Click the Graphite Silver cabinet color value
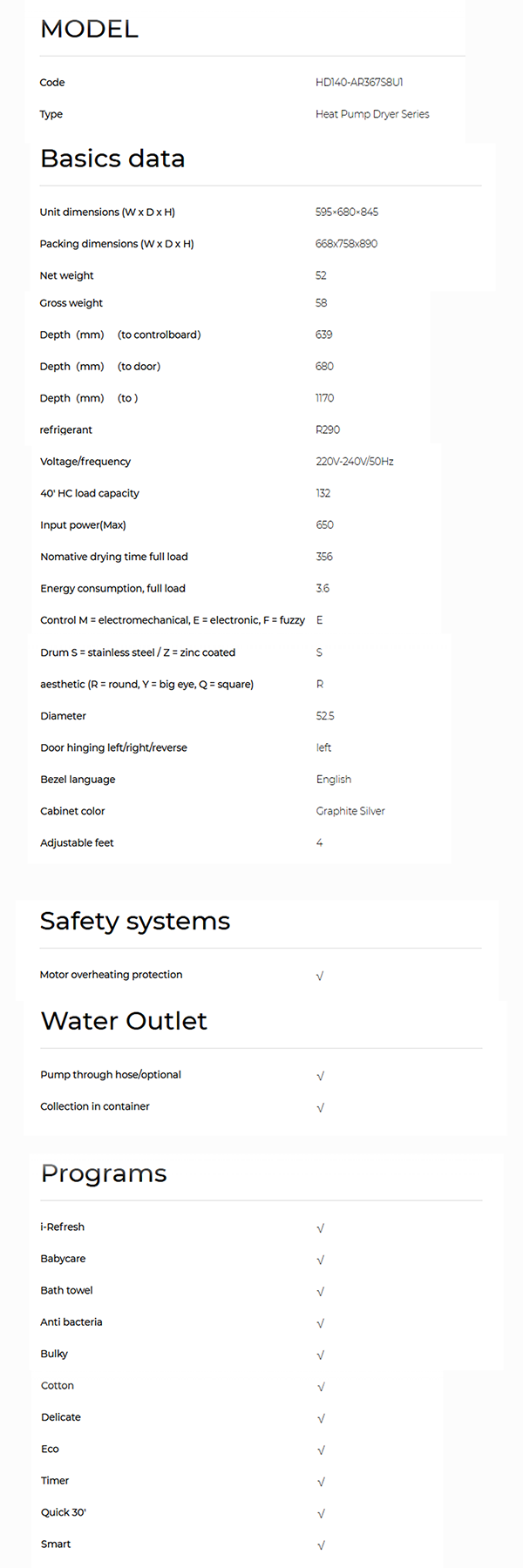 pos(350,811)
